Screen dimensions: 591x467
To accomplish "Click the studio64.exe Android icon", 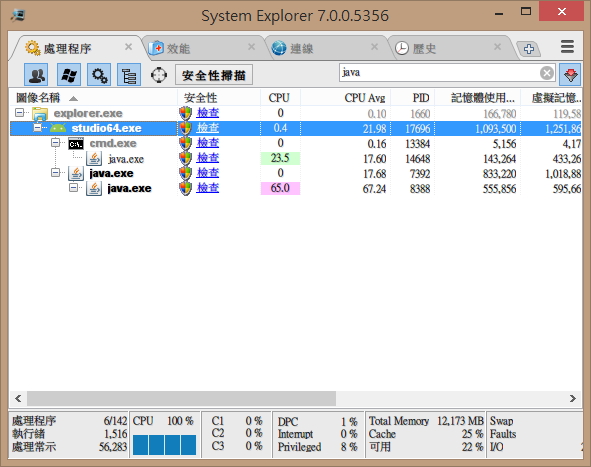I will click(x=58, y=128).
